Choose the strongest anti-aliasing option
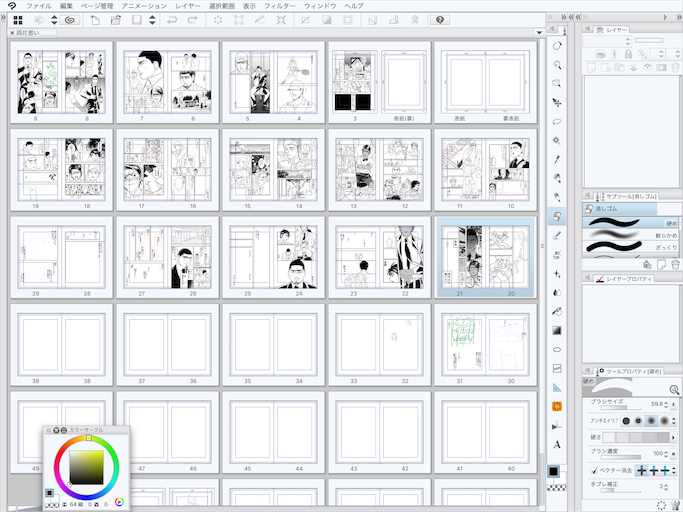The image size is (683, 512). (664, 421)
